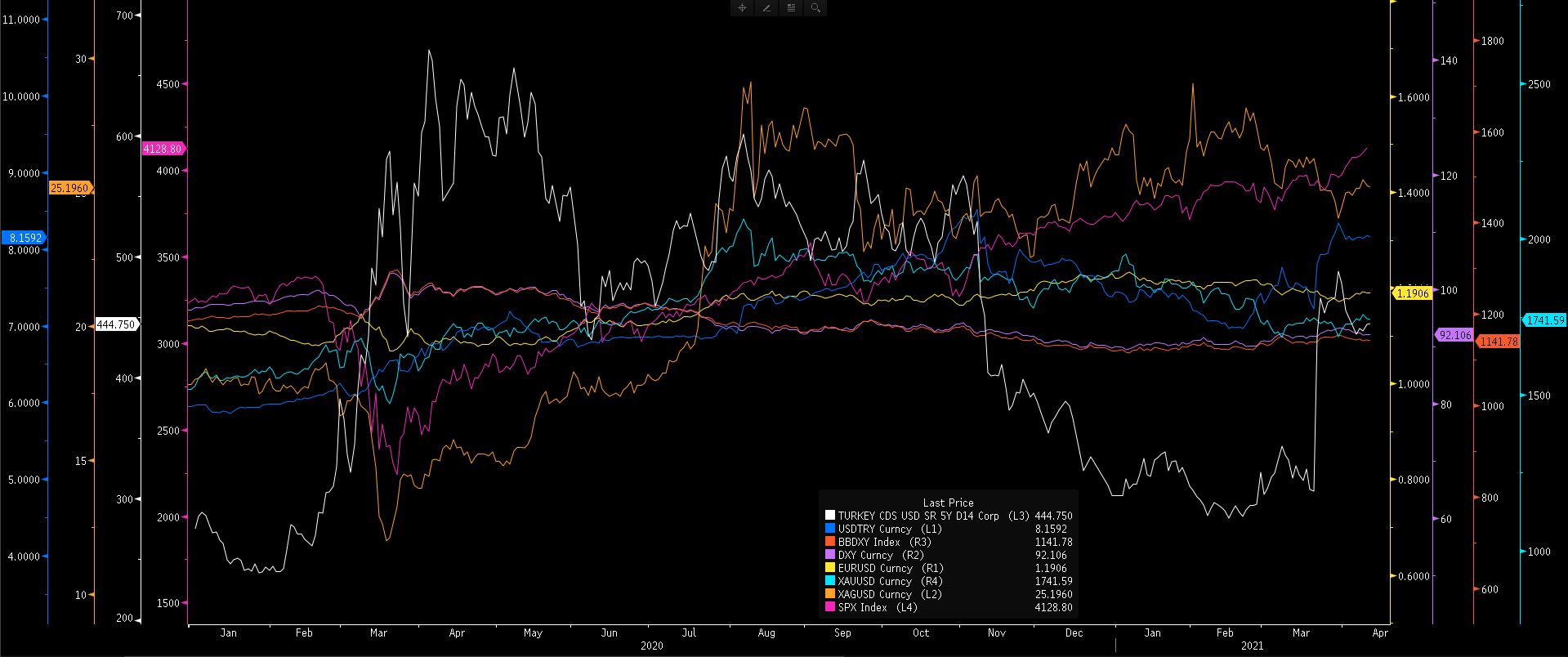Click the 2021 year label
Viewport: 1568px width, 657px height.
tap(1252, 646)
